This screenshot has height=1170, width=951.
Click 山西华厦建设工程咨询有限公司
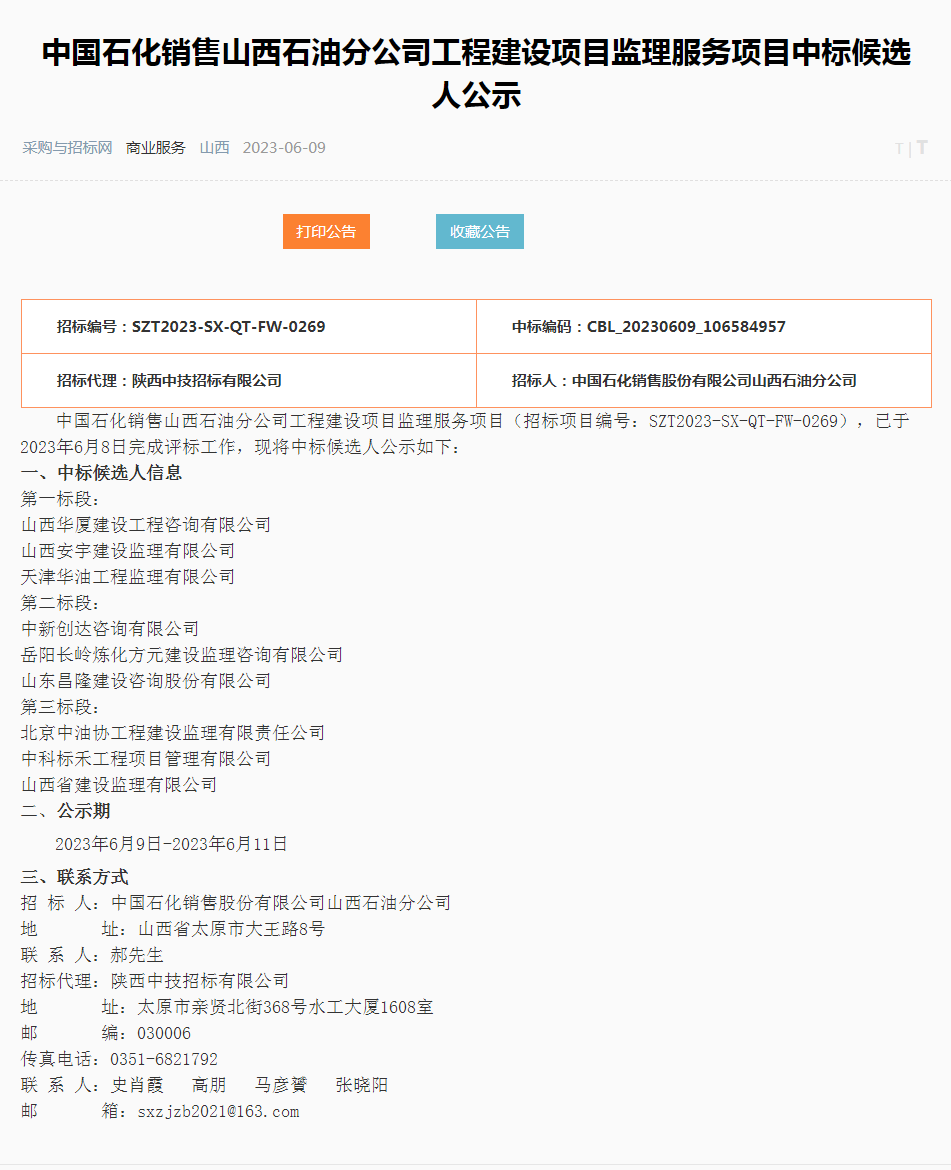coord(146,525)
